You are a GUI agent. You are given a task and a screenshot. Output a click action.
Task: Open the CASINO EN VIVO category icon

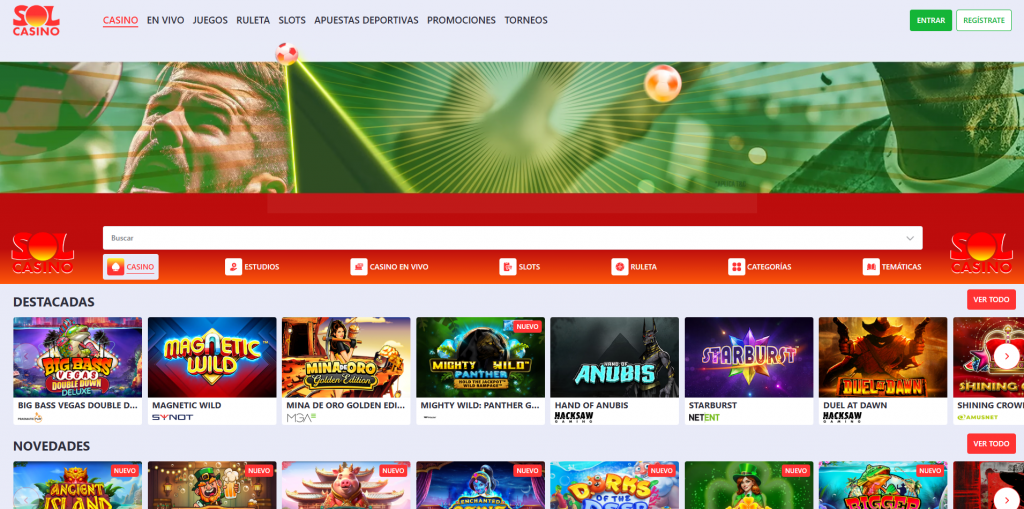click(359, 267)
